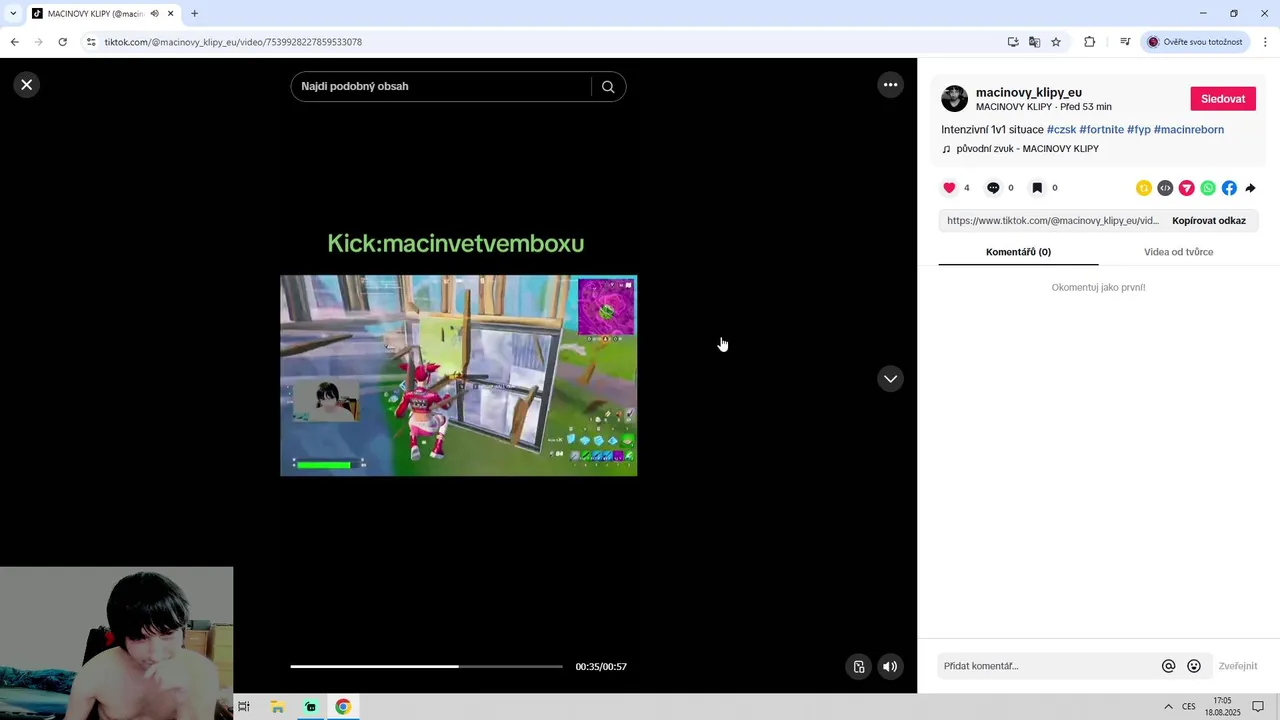This screenshot has height=720, width=1280.
Task: Switch to the Videa od tvůrce tab
Action: pos(1178,252)
